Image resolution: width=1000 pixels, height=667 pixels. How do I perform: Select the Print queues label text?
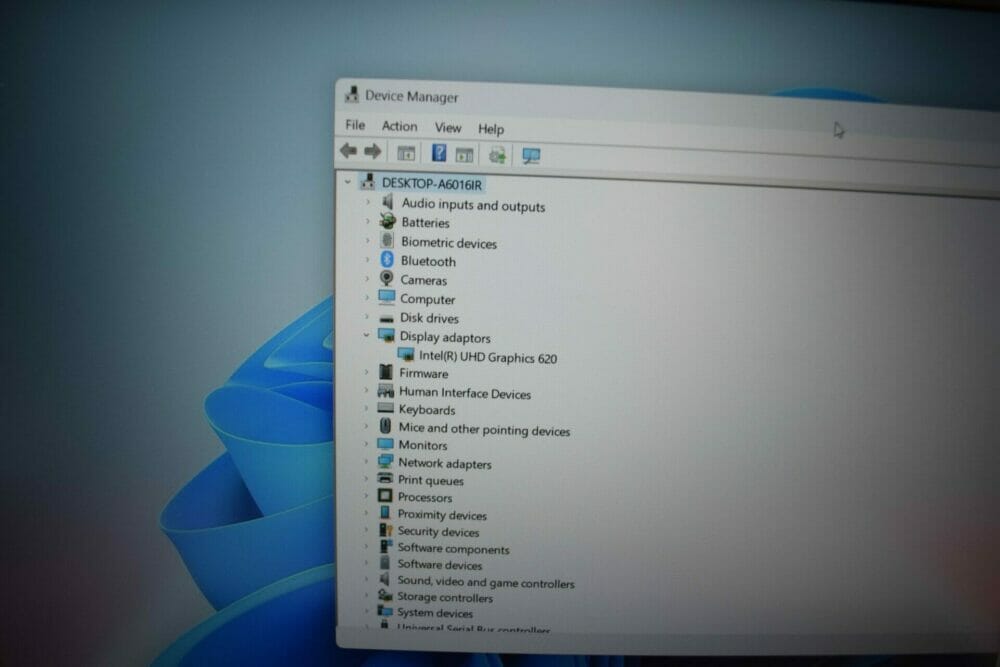tap(430, 480)
